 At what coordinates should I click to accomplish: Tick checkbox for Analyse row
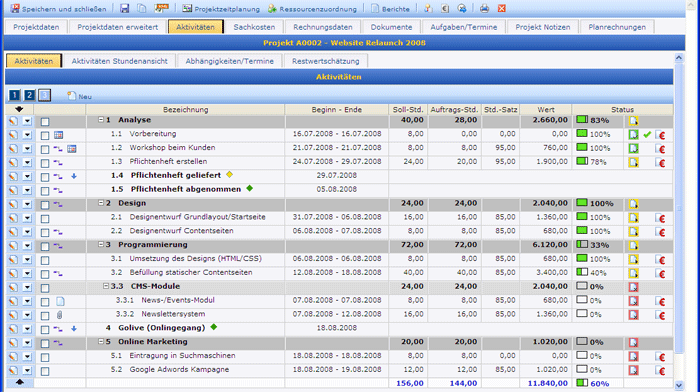point(45,121)
